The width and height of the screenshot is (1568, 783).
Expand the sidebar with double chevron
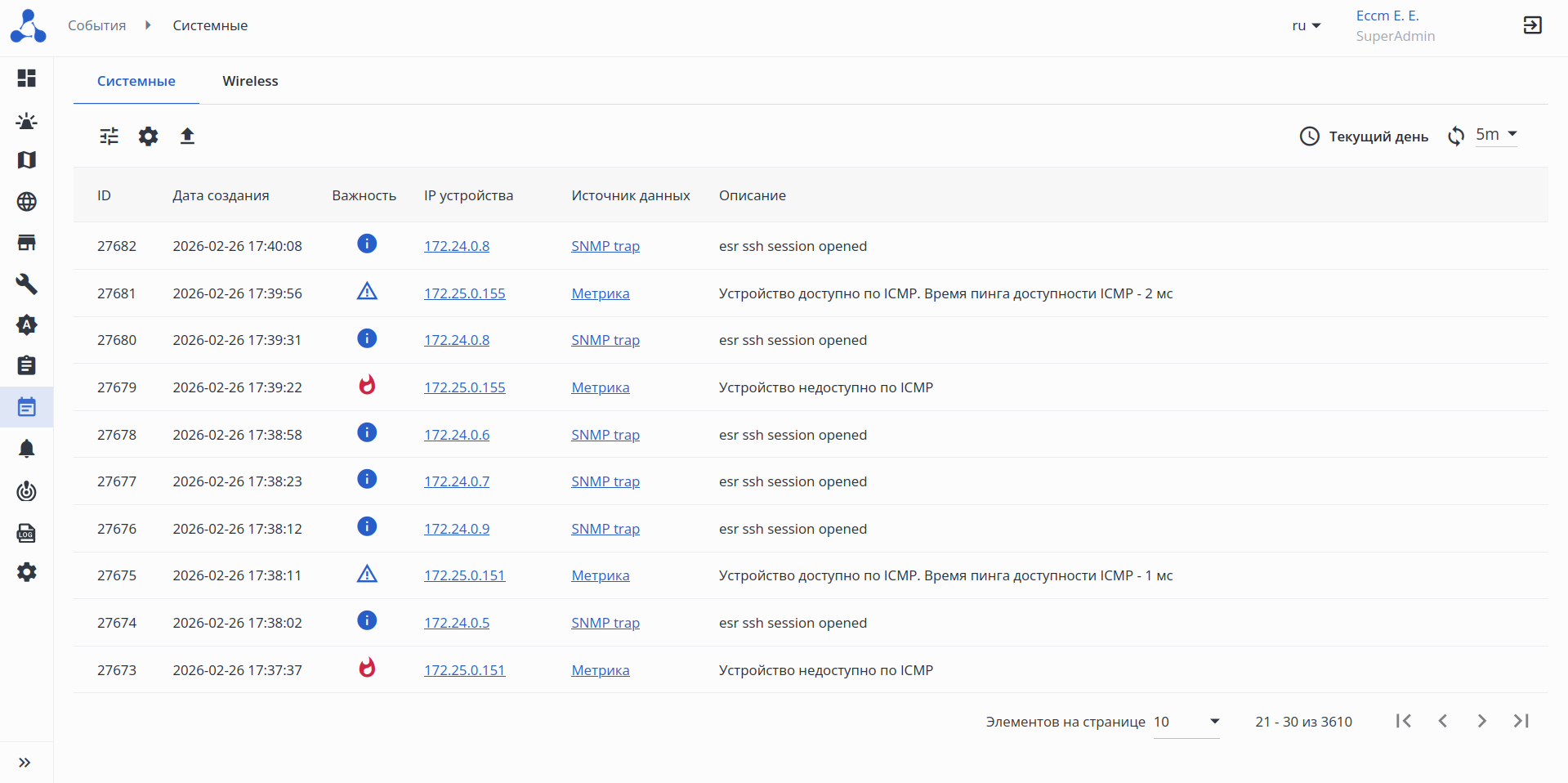[x=25, y=763]
